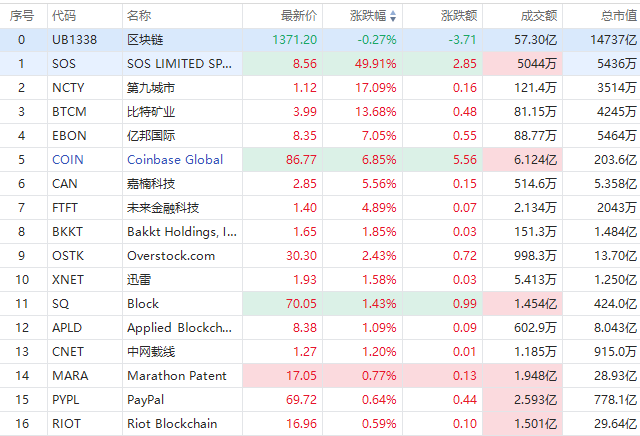This screenshot has height=436, width=640.
Task: Click the 424.0亿 market cap for SQ
Action: (x=616, y=304)
